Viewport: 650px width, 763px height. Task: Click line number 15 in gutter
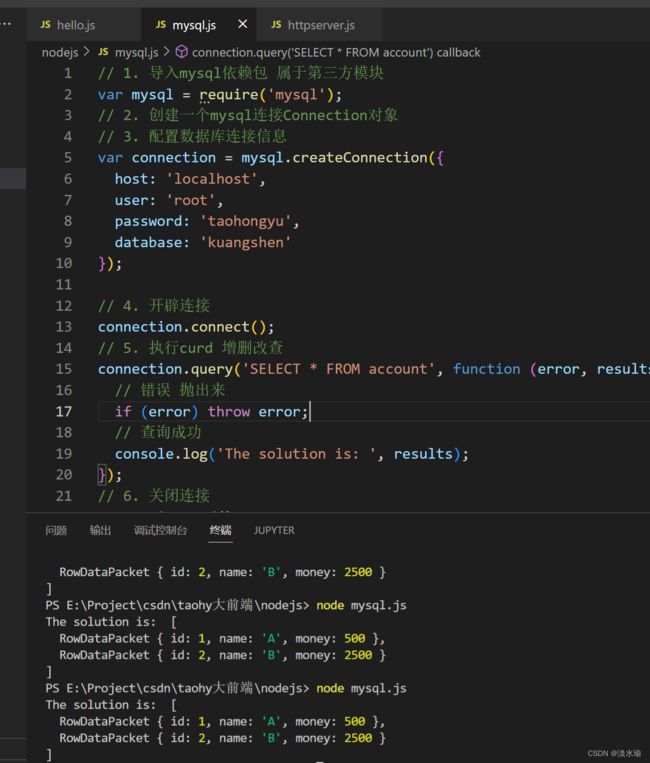click(64, 369)
